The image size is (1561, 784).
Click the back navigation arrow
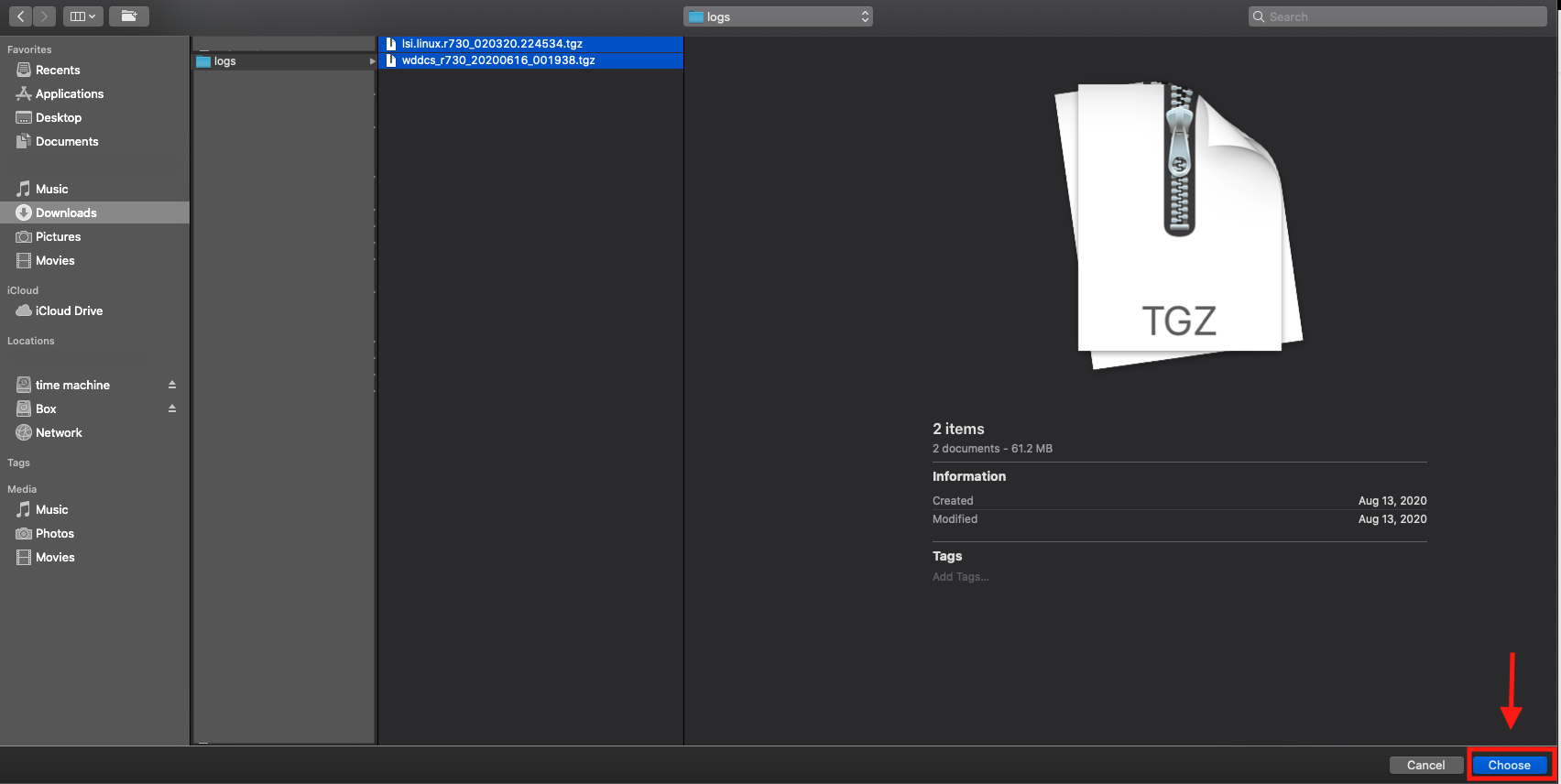click(x=20, y=16)
